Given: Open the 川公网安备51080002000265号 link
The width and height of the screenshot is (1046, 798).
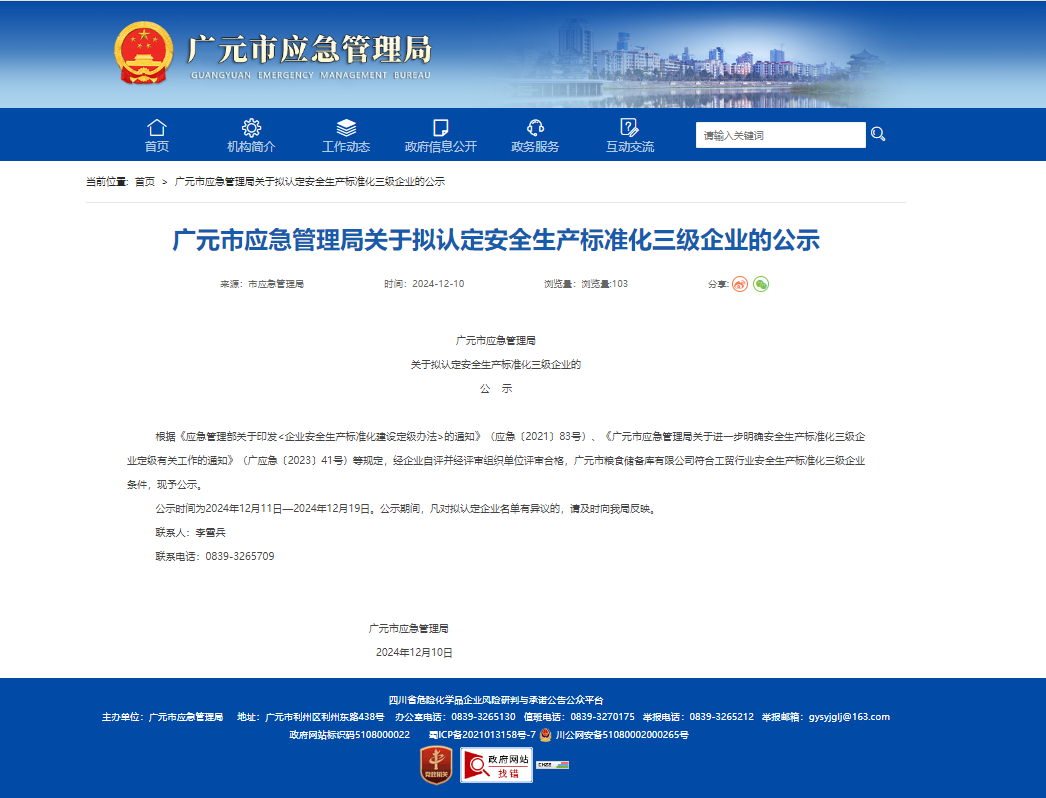Looking at the screenshot, I should pyautogui.click(x=622, y=735).
